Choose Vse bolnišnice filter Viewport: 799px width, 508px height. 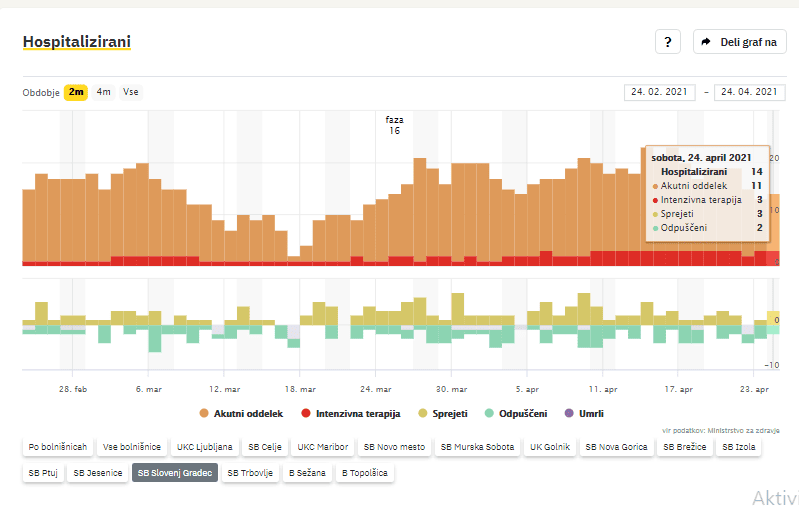(x=133, y=447)
